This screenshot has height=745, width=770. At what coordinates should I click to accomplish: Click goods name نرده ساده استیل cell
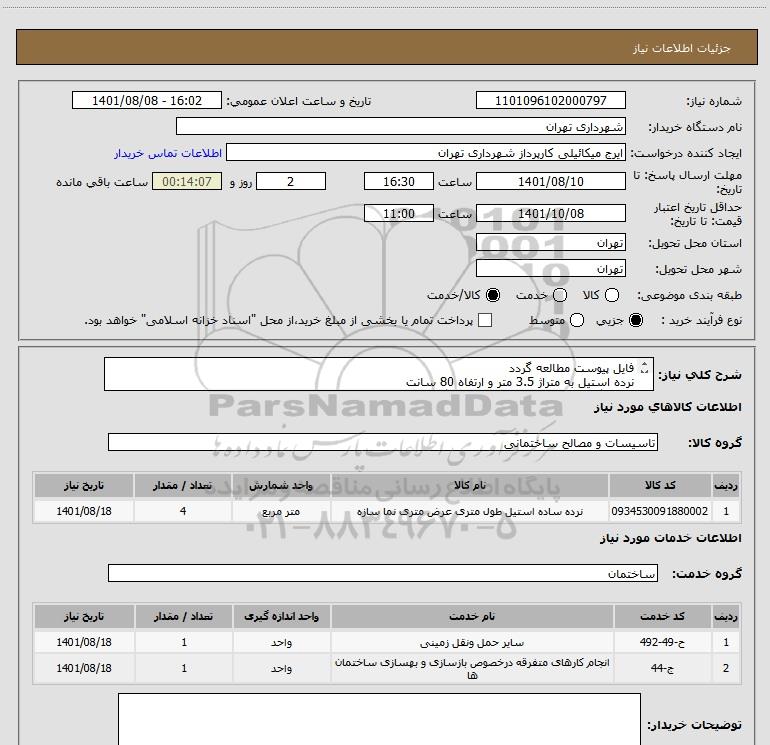pos(470,511)
